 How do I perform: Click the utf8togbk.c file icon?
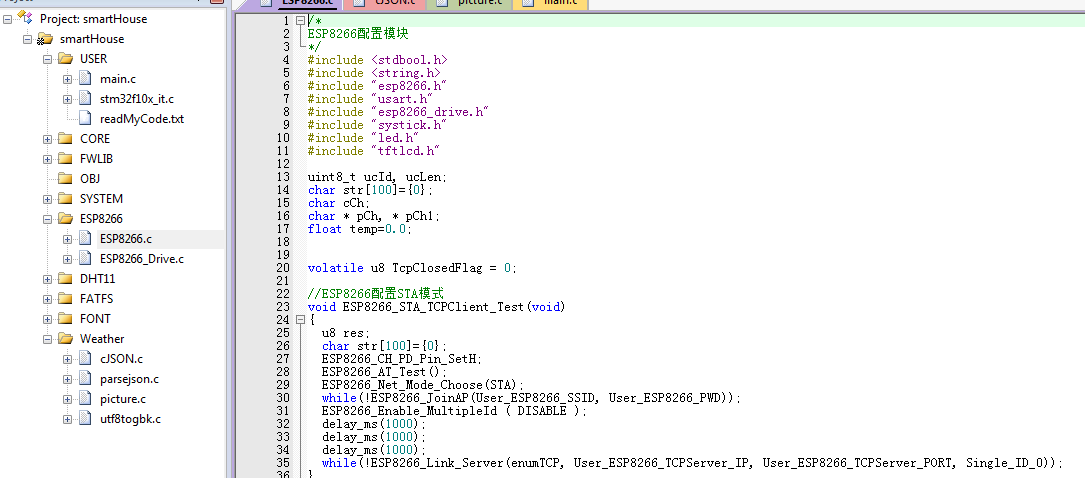(85, 419)
